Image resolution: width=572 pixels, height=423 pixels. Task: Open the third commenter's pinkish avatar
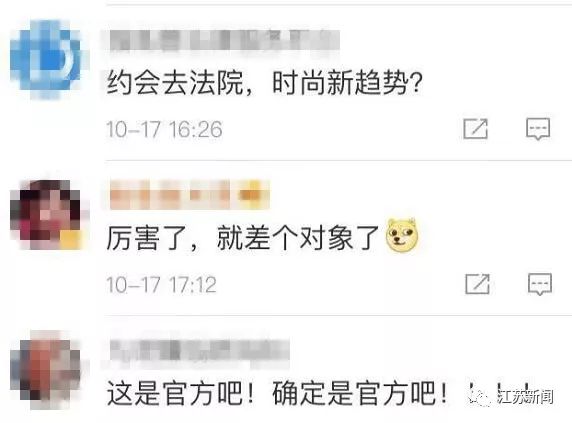(x=45, y=370)
